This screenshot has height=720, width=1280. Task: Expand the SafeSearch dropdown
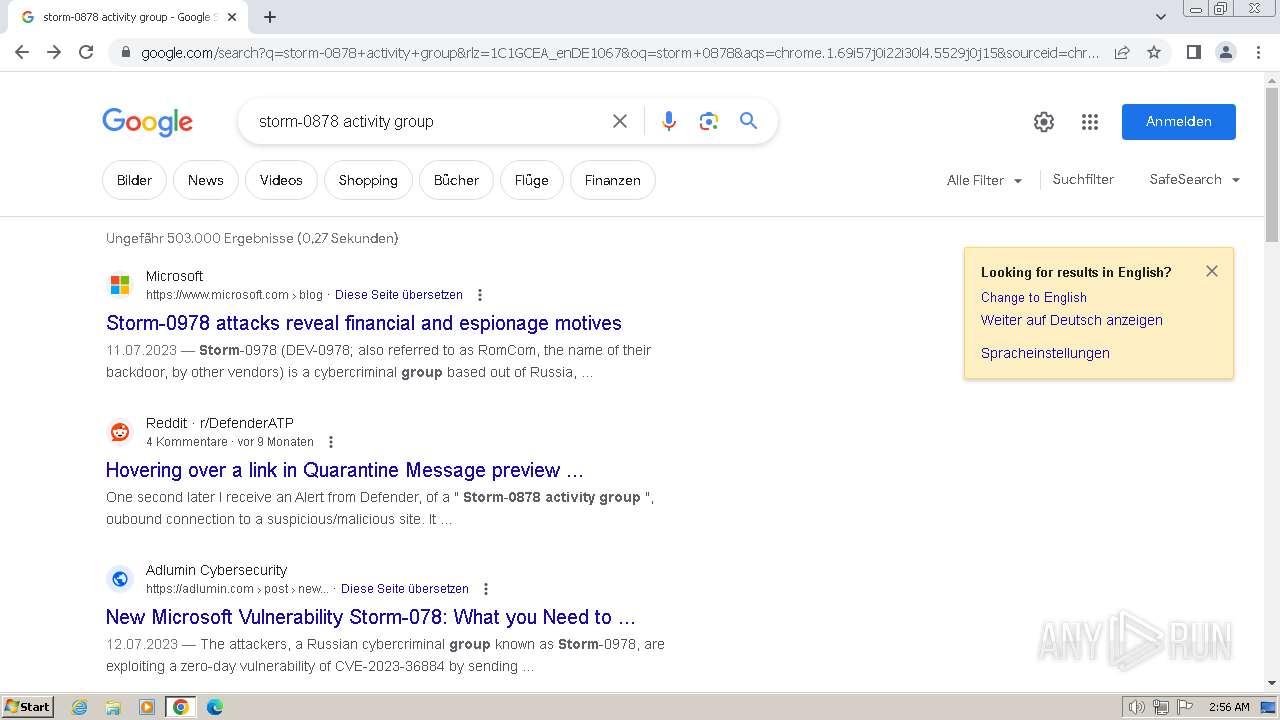(x=1195, y=179)
